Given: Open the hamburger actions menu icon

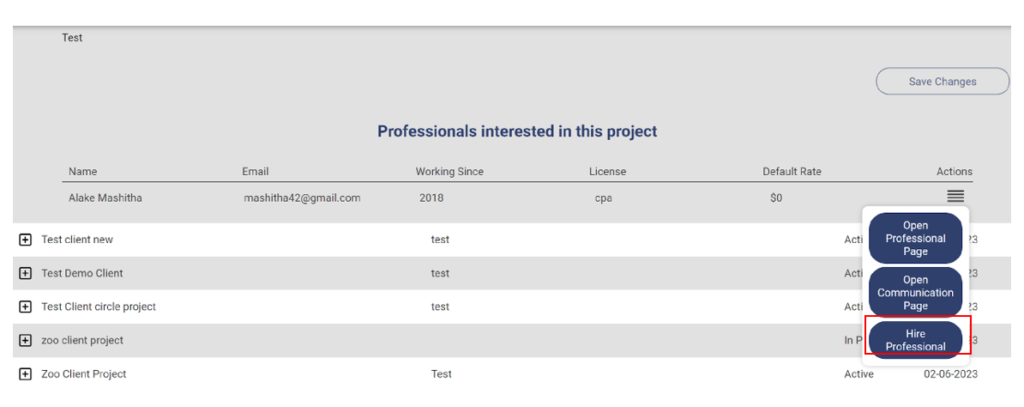Looking at the screenshot, I should tap(955, 197).
